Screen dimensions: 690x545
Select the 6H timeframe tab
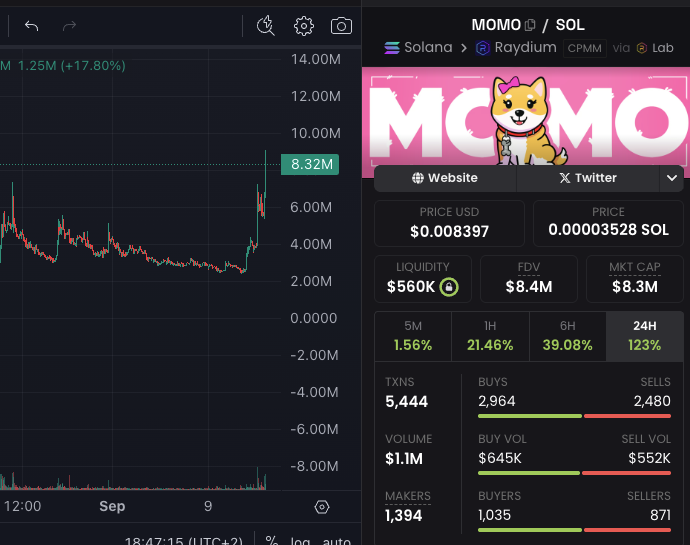point(568,336)
